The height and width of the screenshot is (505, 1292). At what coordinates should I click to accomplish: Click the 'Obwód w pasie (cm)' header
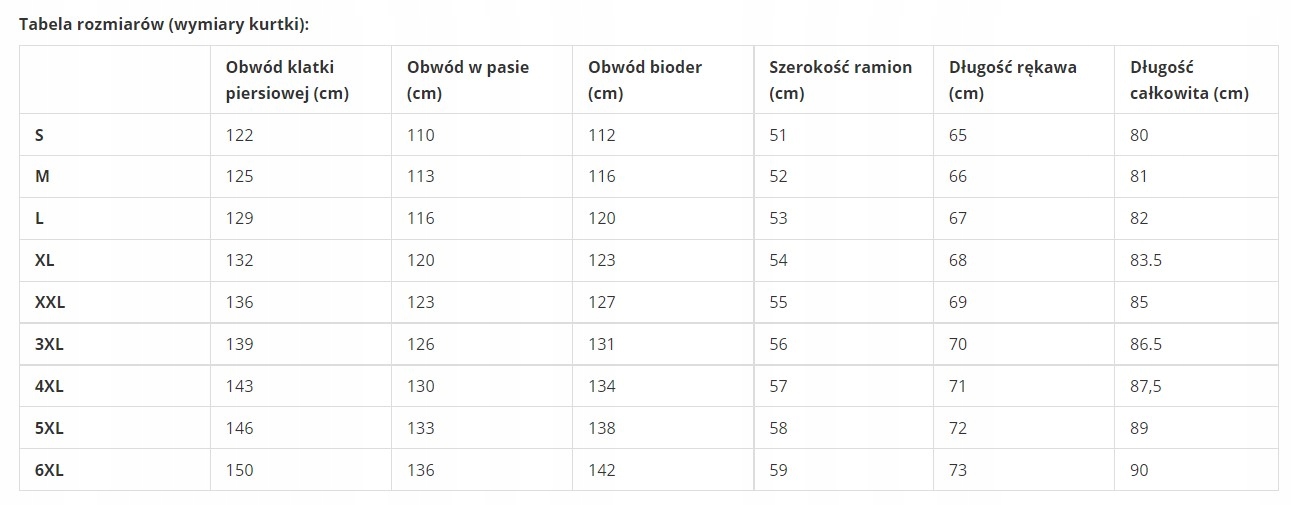467,80
